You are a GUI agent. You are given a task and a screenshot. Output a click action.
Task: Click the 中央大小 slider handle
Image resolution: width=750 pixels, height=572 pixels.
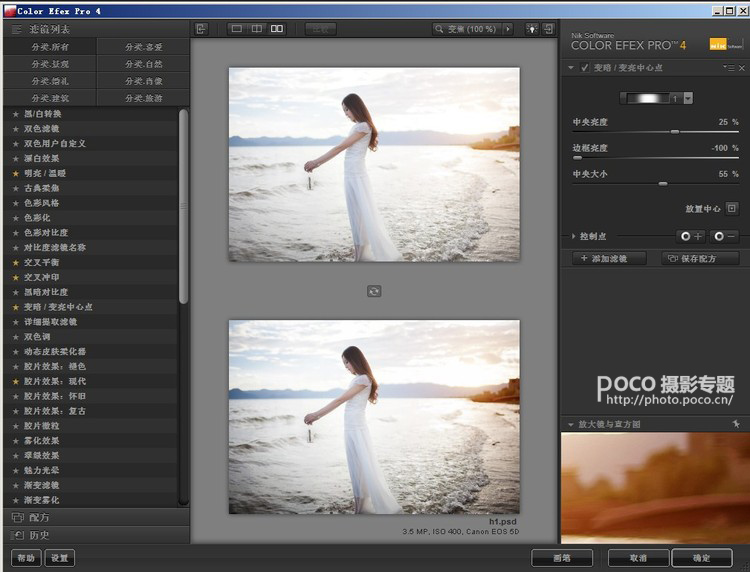point(663,183)
